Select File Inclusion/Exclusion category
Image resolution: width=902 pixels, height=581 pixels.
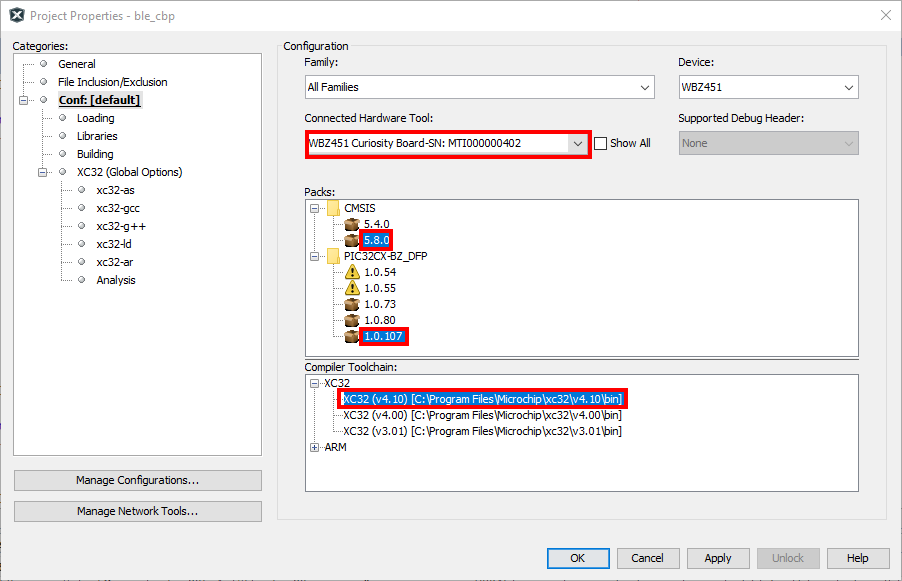click(113, 82)
